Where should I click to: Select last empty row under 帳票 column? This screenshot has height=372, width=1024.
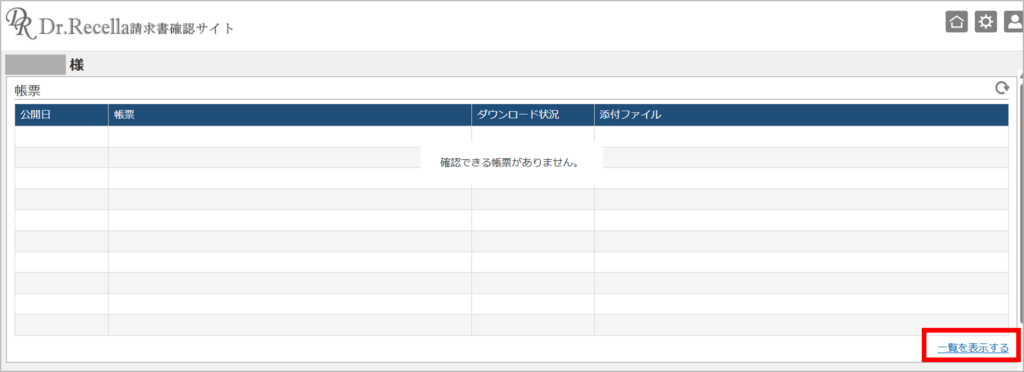(x=290, y=325)
